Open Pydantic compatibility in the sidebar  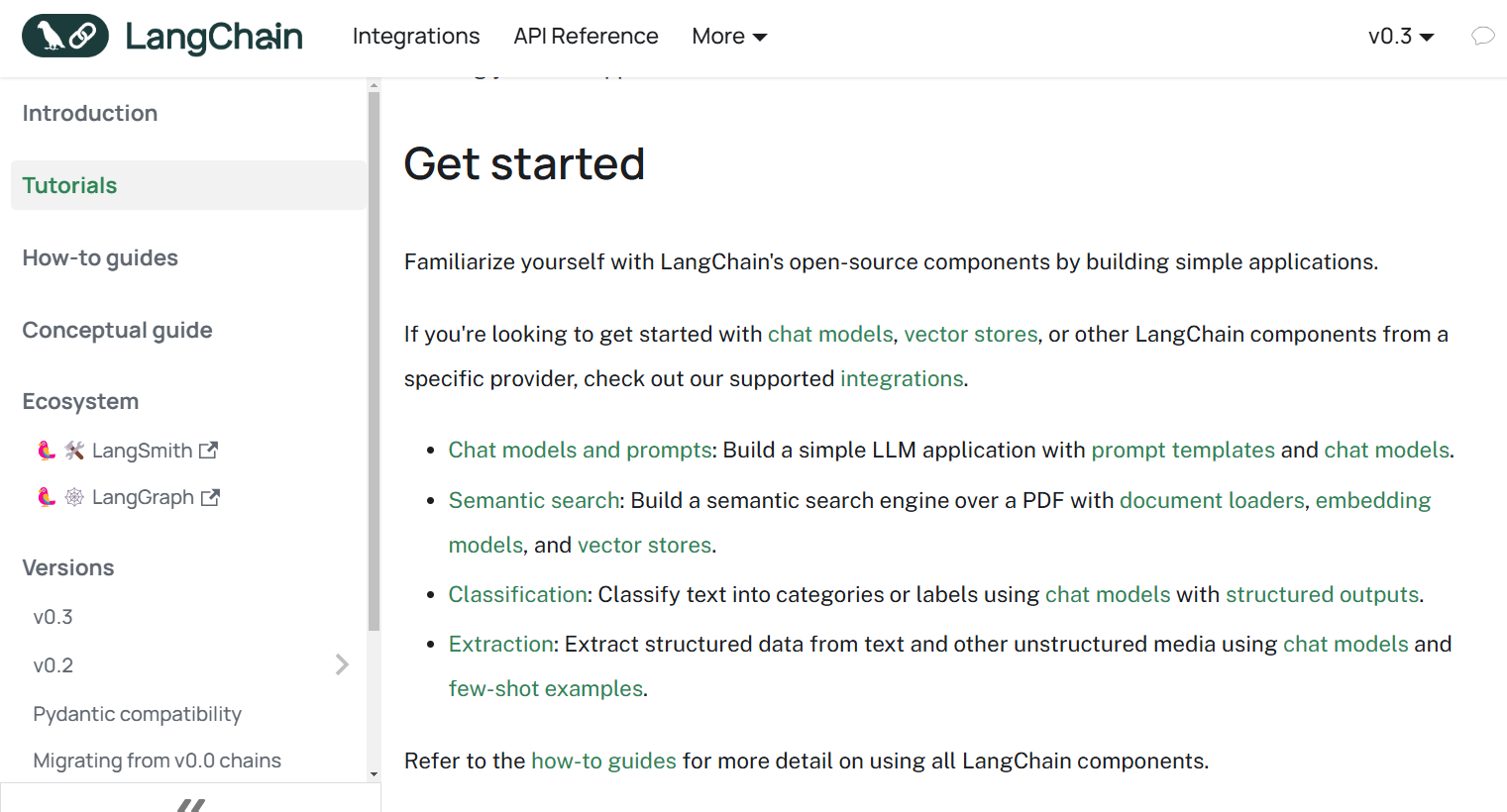coord(137,714)
